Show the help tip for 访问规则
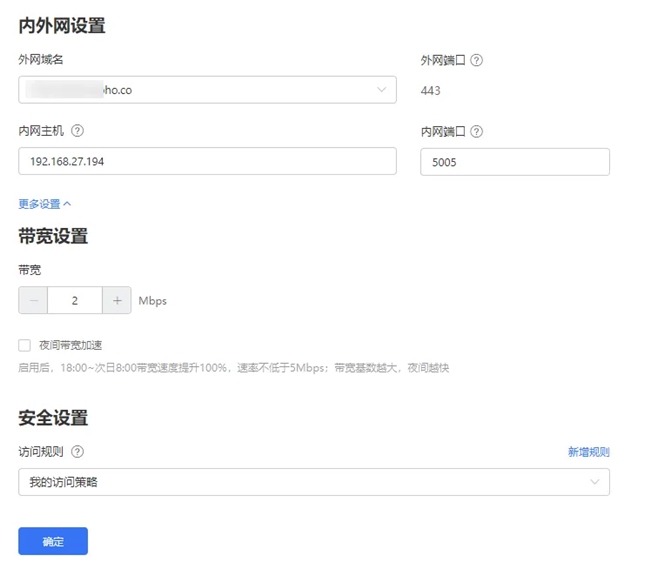The image size is (650, 575). coord(78,452)
